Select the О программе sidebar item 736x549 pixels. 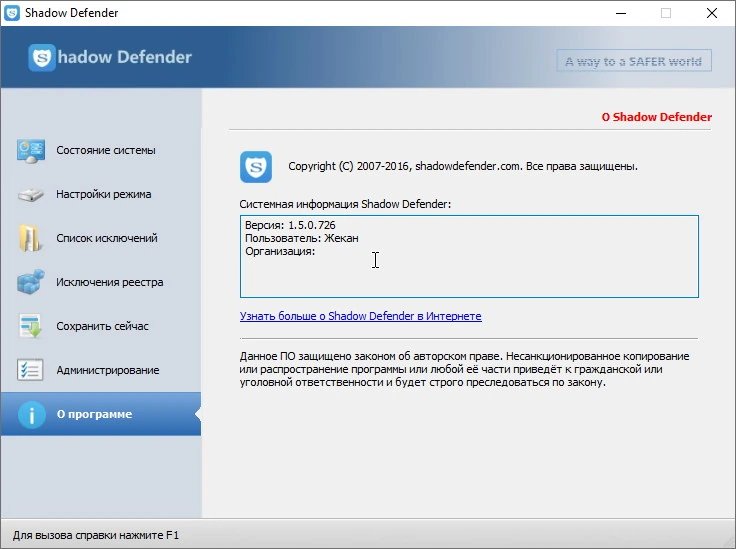[x=101, y=414]
